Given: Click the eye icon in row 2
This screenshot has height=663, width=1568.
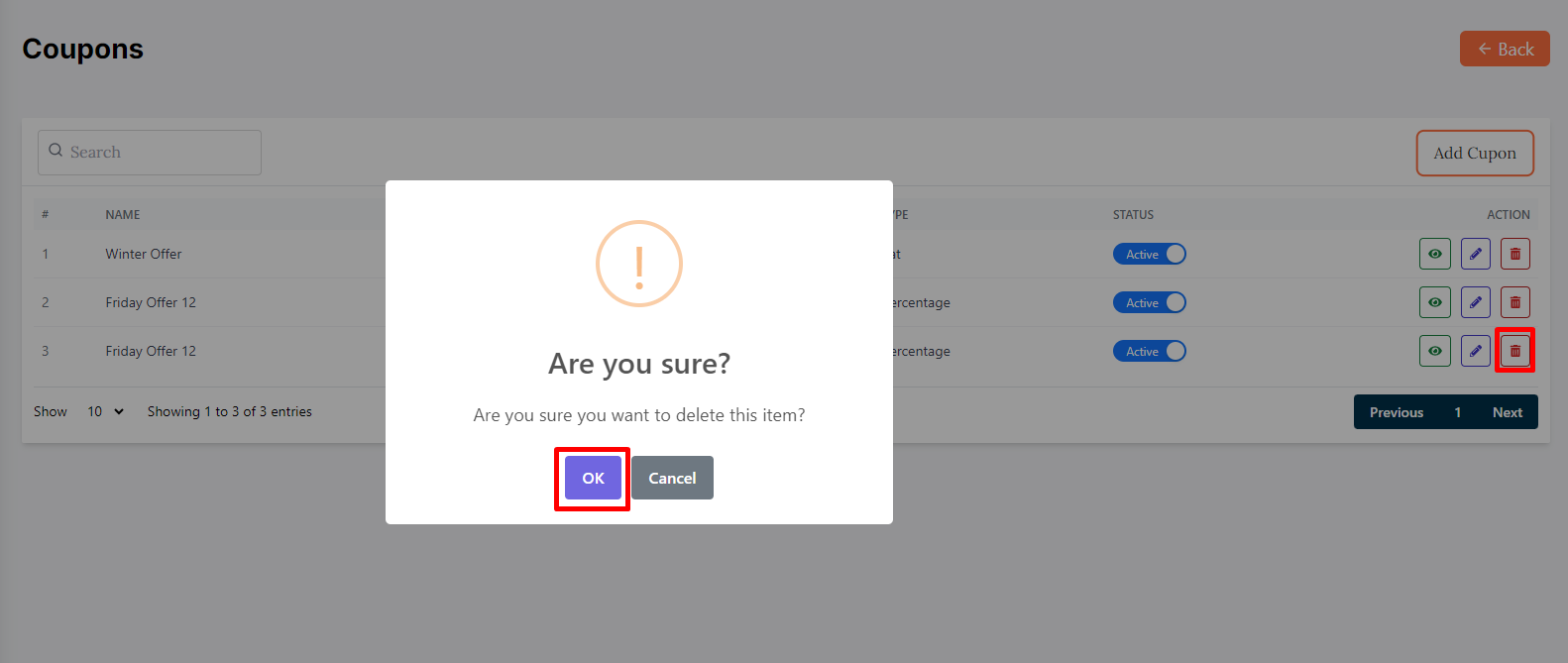Looking at the screenshot, I should pyautogui.click(x=1434, y=302).
